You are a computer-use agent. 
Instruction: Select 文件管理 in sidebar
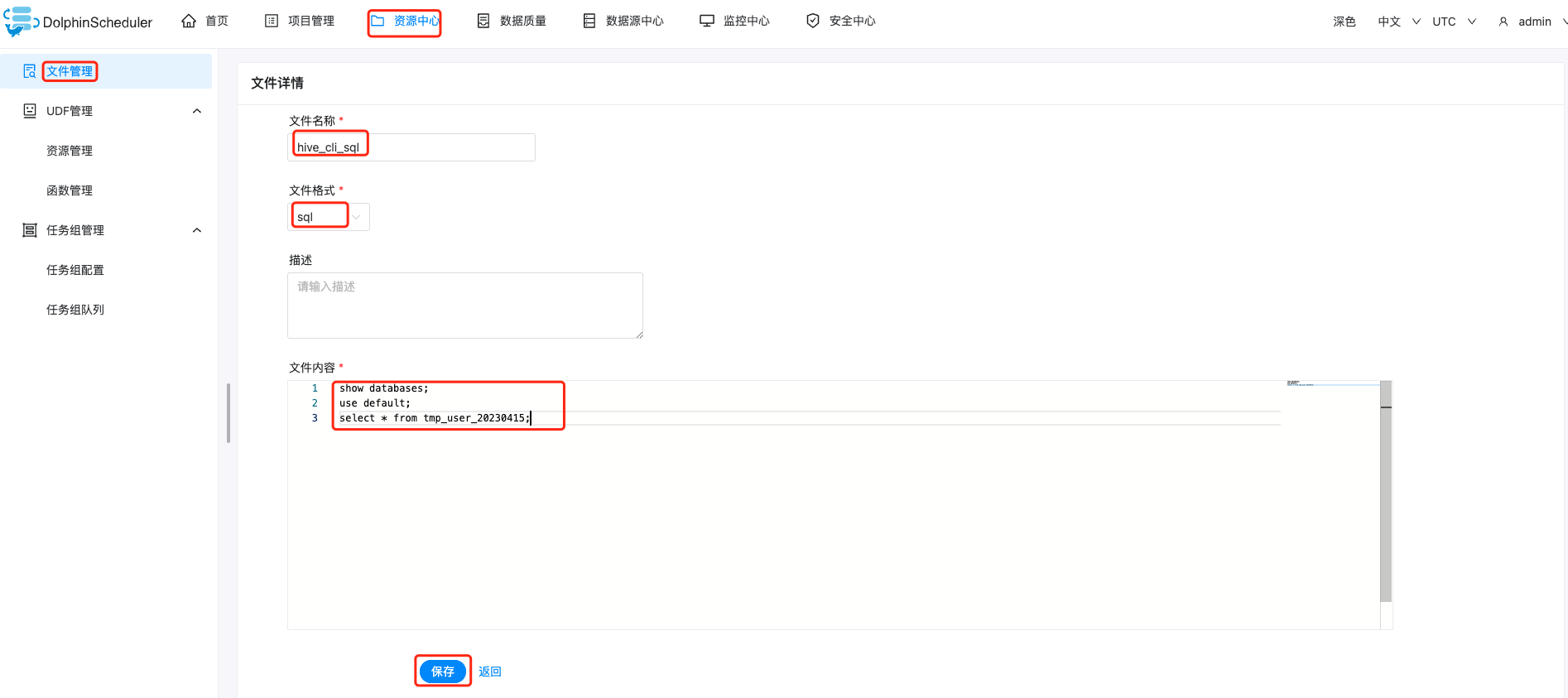tap(106, 71)
